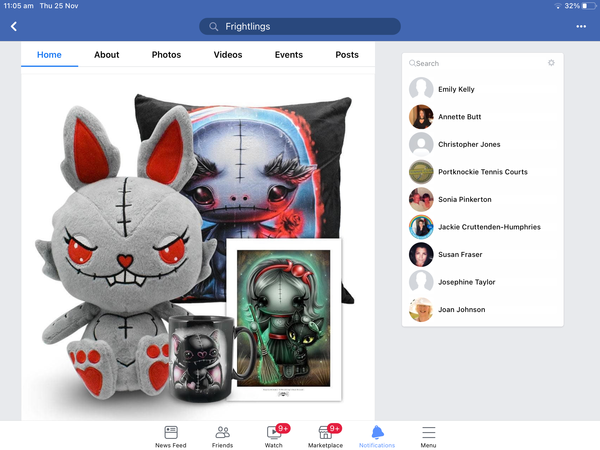This screenshot has height=450, width=600.
Task: Open Josephine Taylor's avatar
Action: coord(421,282)
